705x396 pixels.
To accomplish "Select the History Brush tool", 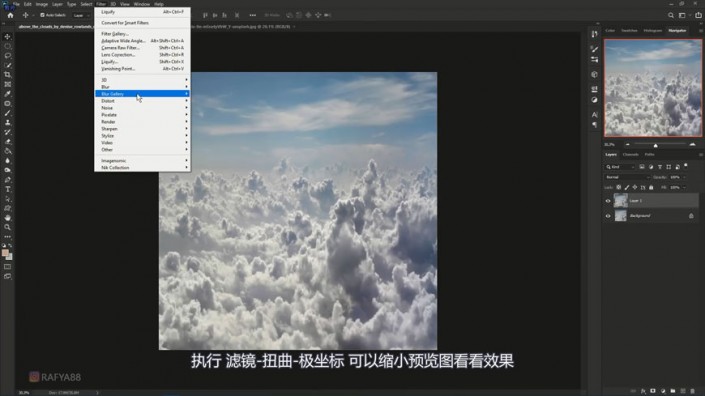I will [7, 132].
